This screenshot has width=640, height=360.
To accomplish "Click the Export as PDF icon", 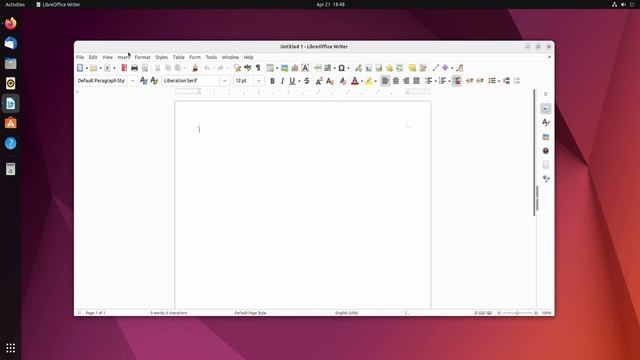I will tap(124, 68).
